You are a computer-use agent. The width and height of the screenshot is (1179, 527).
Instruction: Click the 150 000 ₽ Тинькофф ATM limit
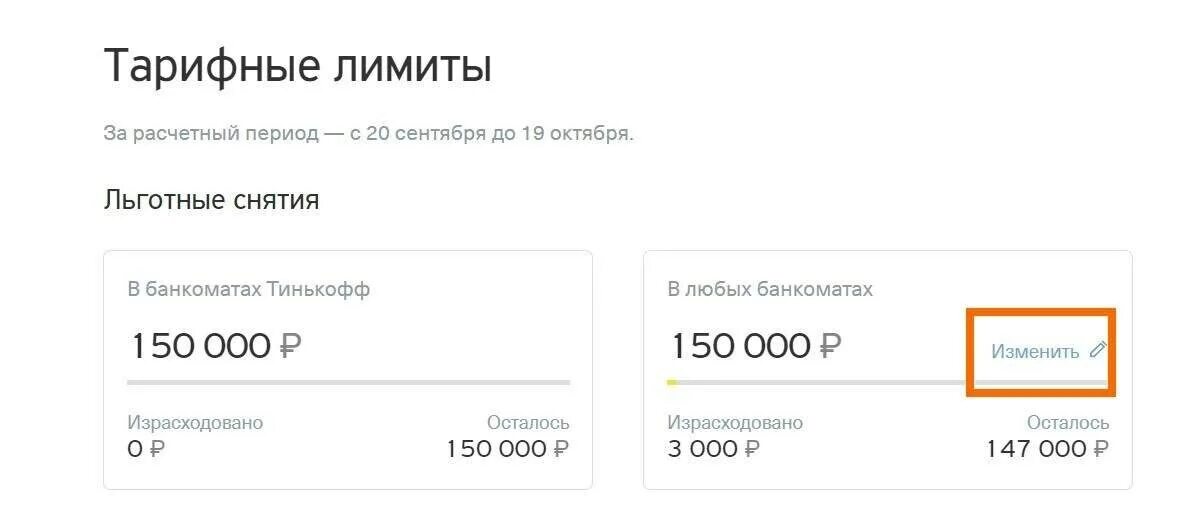pos(215,346)
